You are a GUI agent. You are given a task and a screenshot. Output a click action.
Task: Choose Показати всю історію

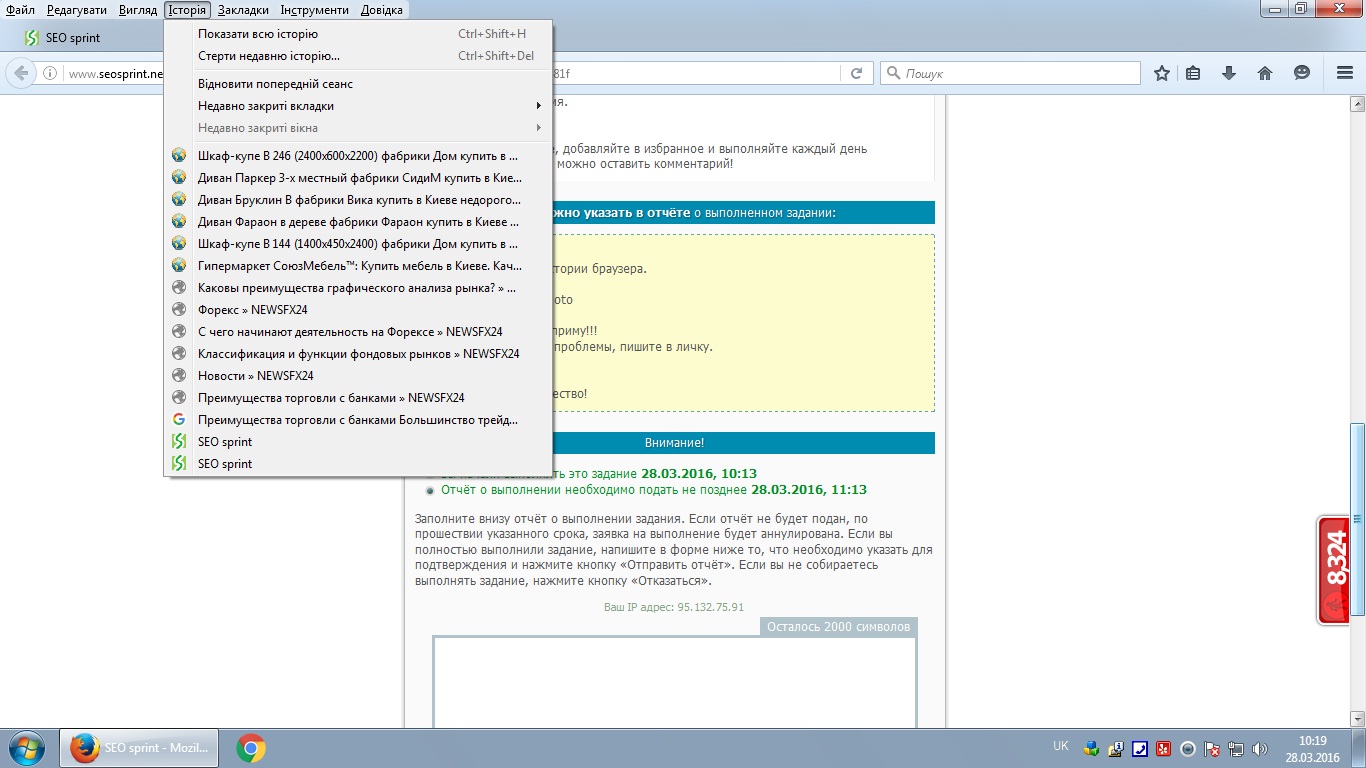(x=358, y=34)
